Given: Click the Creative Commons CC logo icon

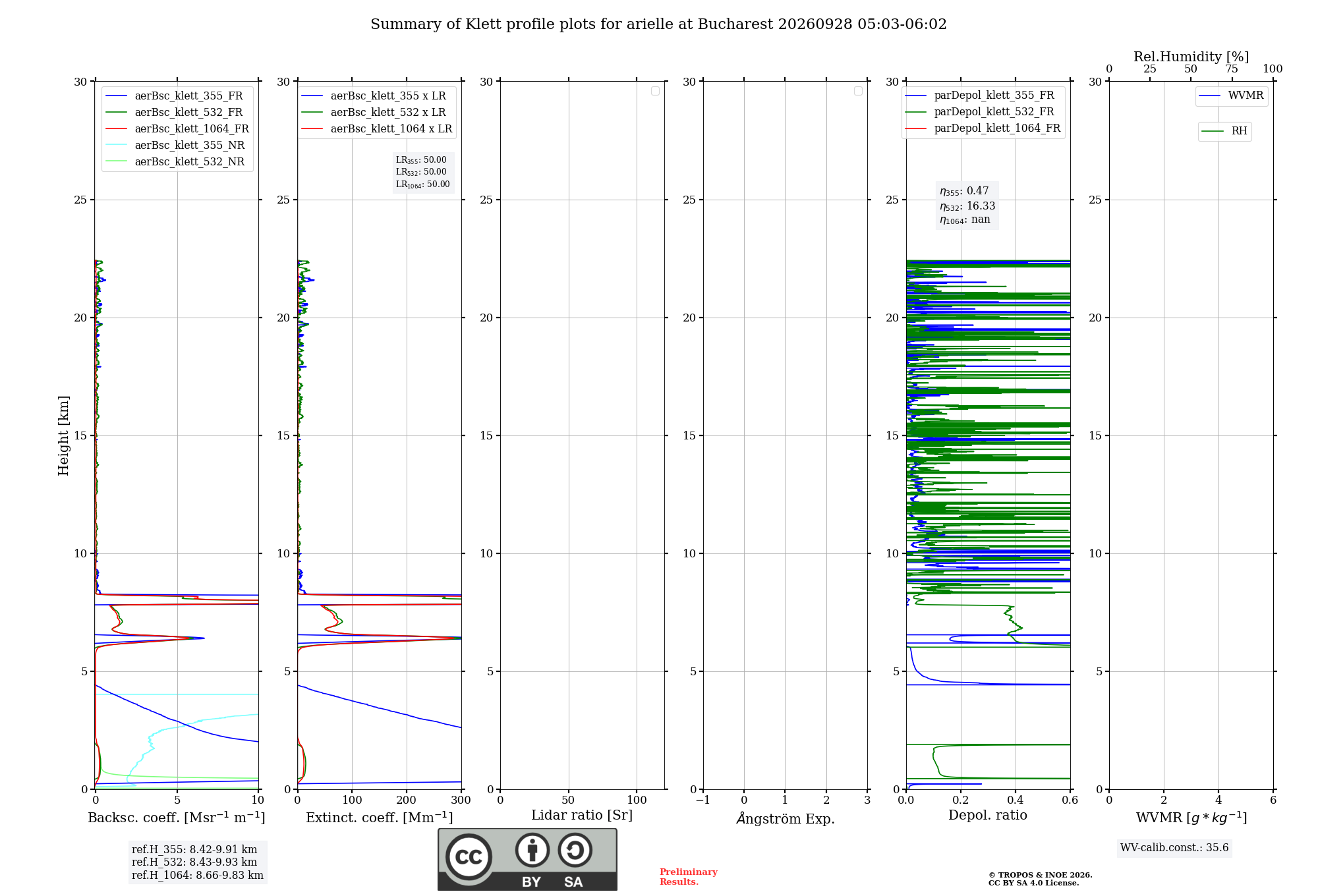Looking at the screenshot, I should (469, 856).
